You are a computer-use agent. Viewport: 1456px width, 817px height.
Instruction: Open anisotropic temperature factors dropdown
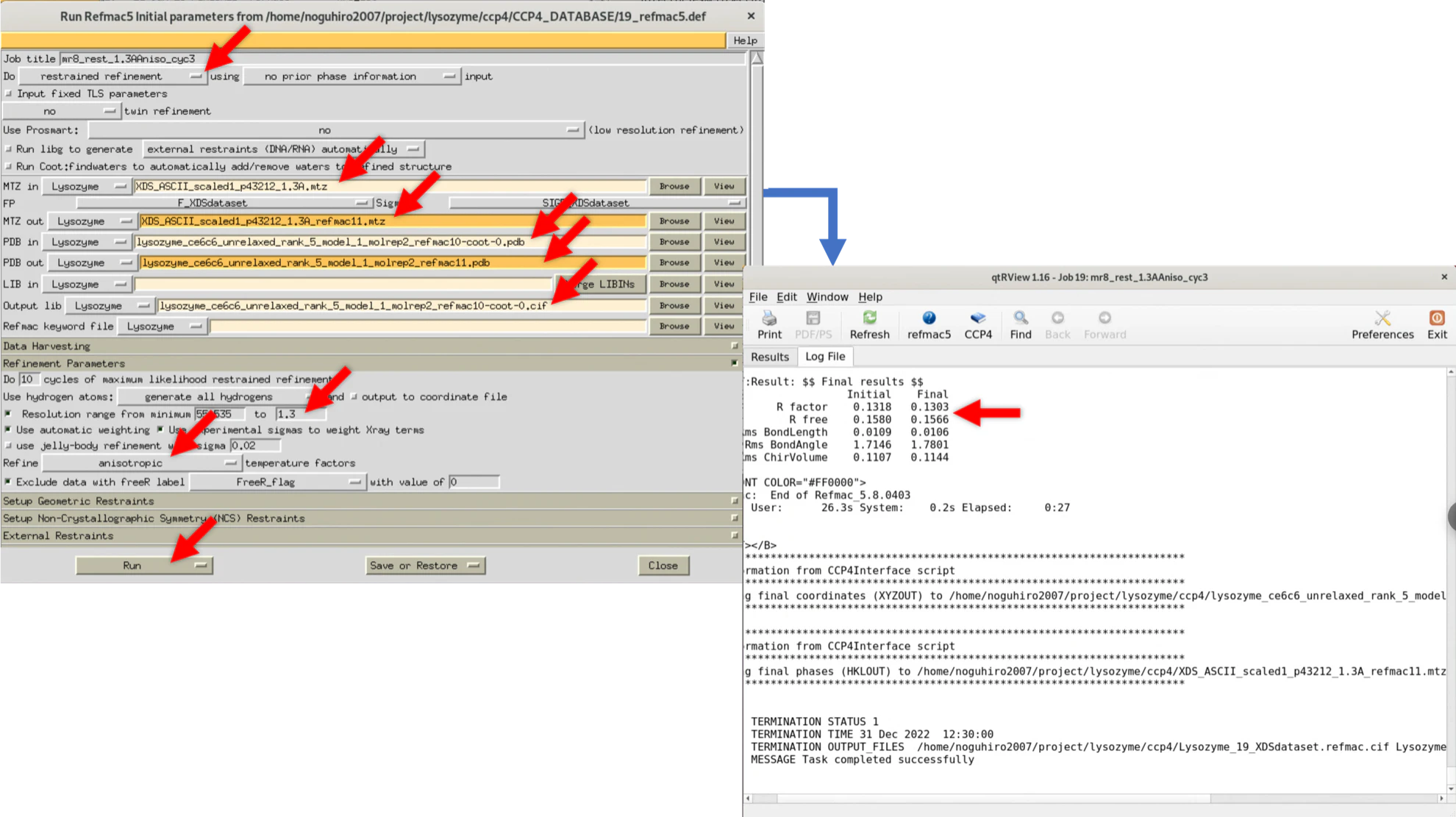140,463
